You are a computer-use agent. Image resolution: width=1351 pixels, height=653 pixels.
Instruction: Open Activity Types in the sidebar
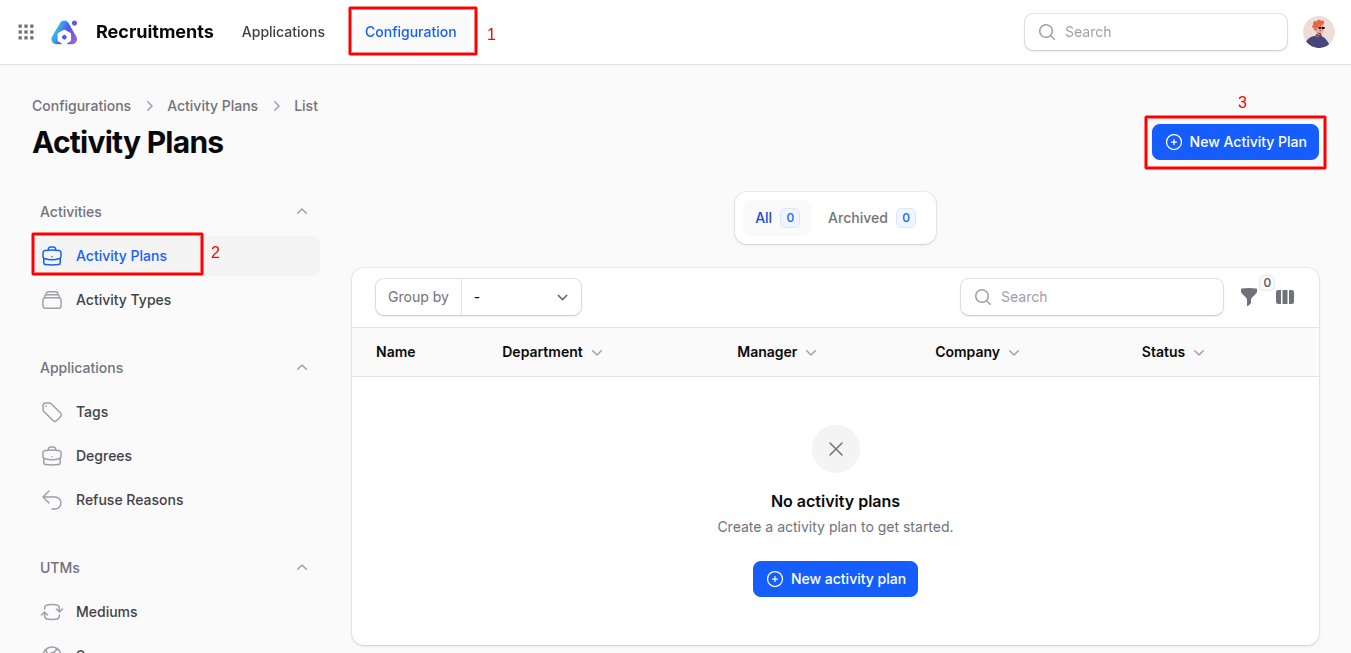[123, 300]
